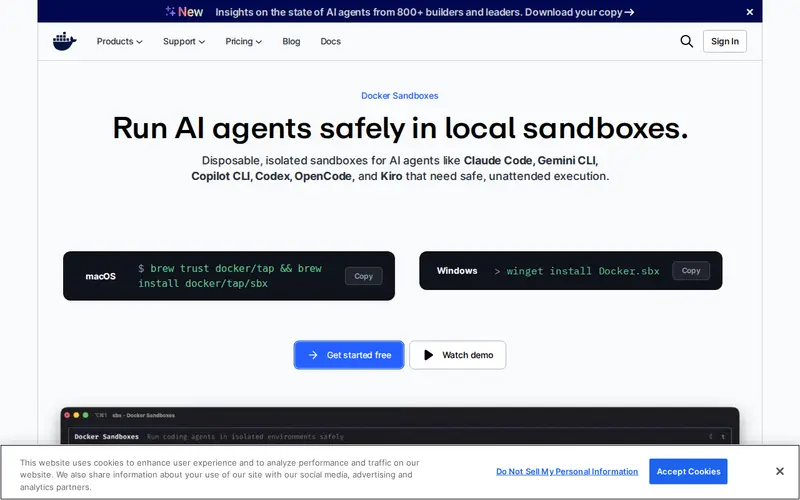This screenshot has width=800, height=500.
Task: Click the Windows label in command box
Action: tap(457, 270)
